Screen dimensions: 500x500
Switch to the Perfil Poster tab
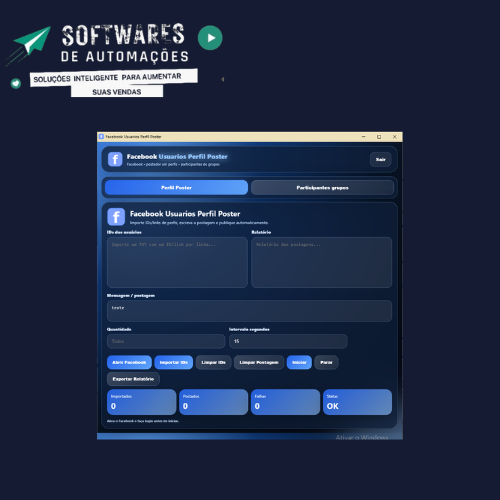tap(176, 188)
